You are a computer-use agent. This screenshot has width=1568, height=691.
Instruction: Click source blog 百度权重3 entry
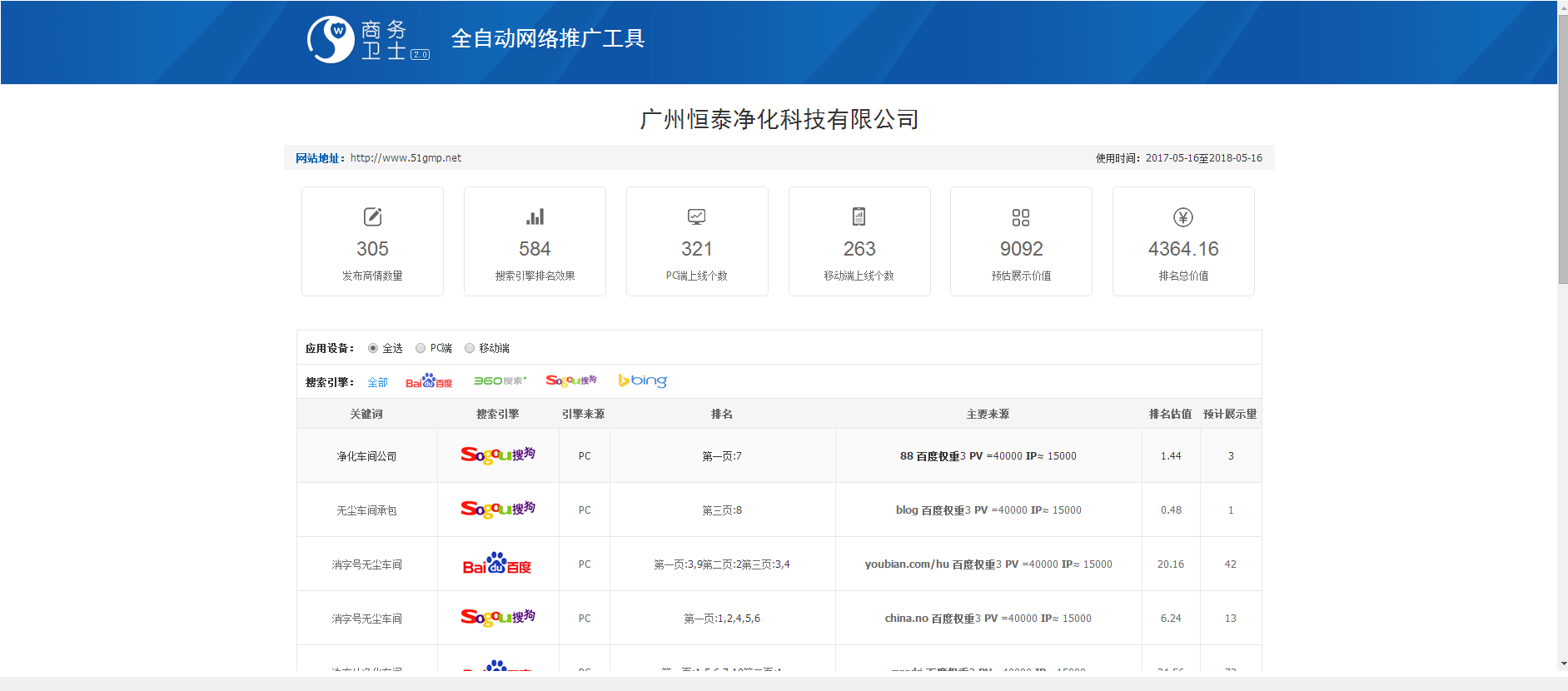(x=988, y=510)
